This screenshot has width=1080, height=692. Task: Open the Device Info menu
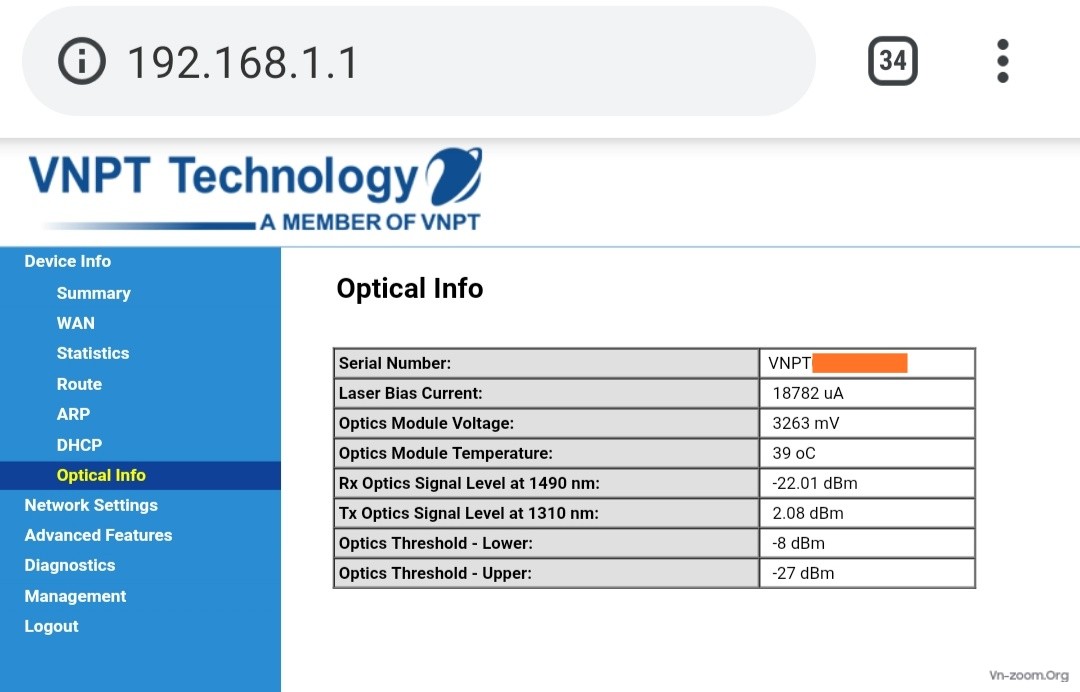68,262
